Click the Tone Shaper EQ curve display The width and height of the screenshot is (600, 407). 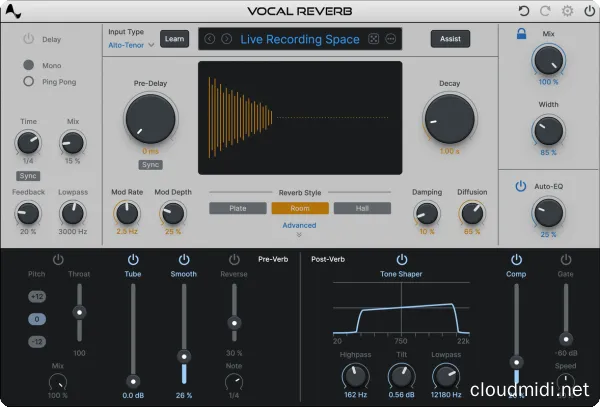coord(401,309)
